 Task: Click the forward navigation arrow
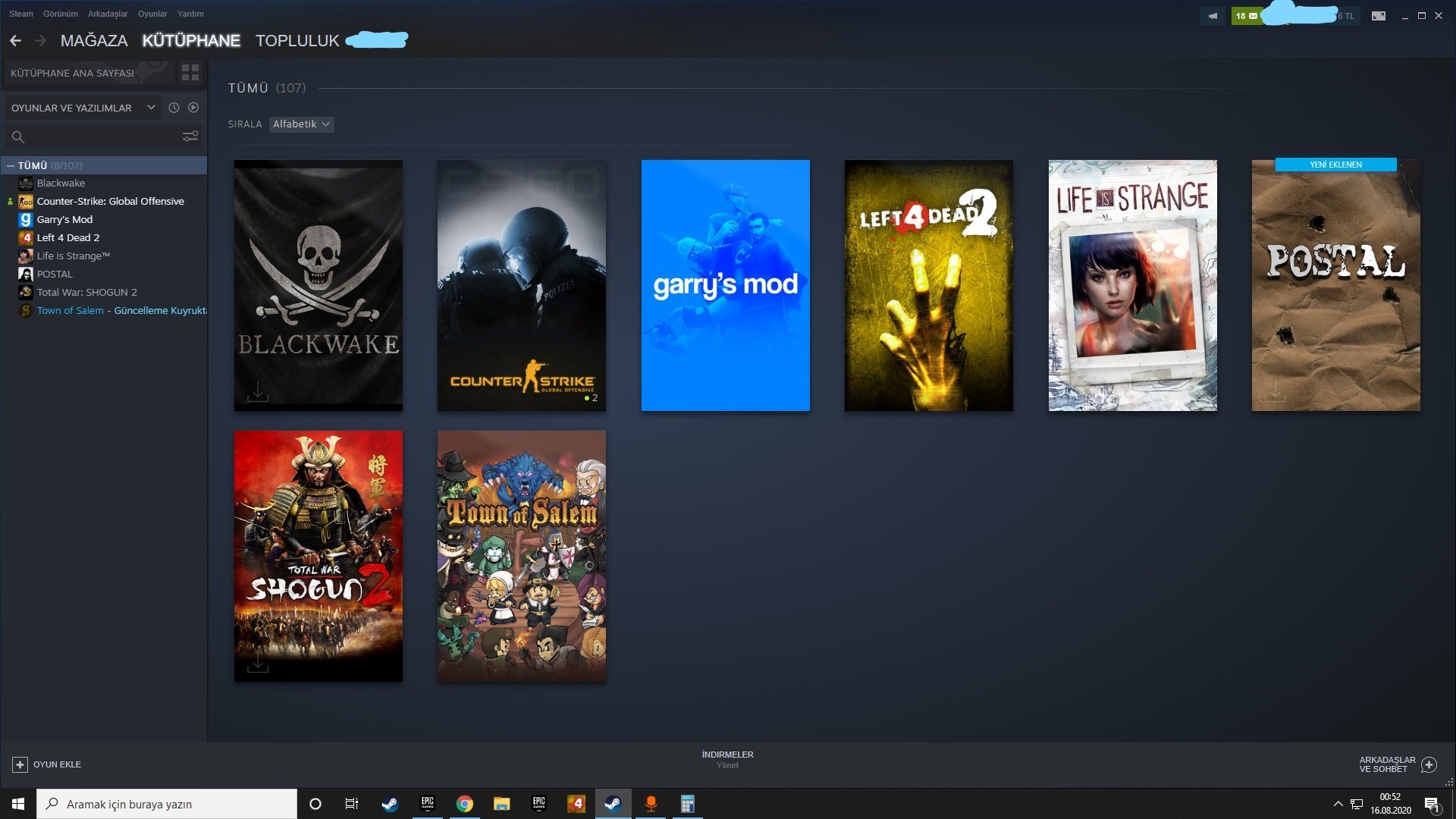(x=41, y=40)
